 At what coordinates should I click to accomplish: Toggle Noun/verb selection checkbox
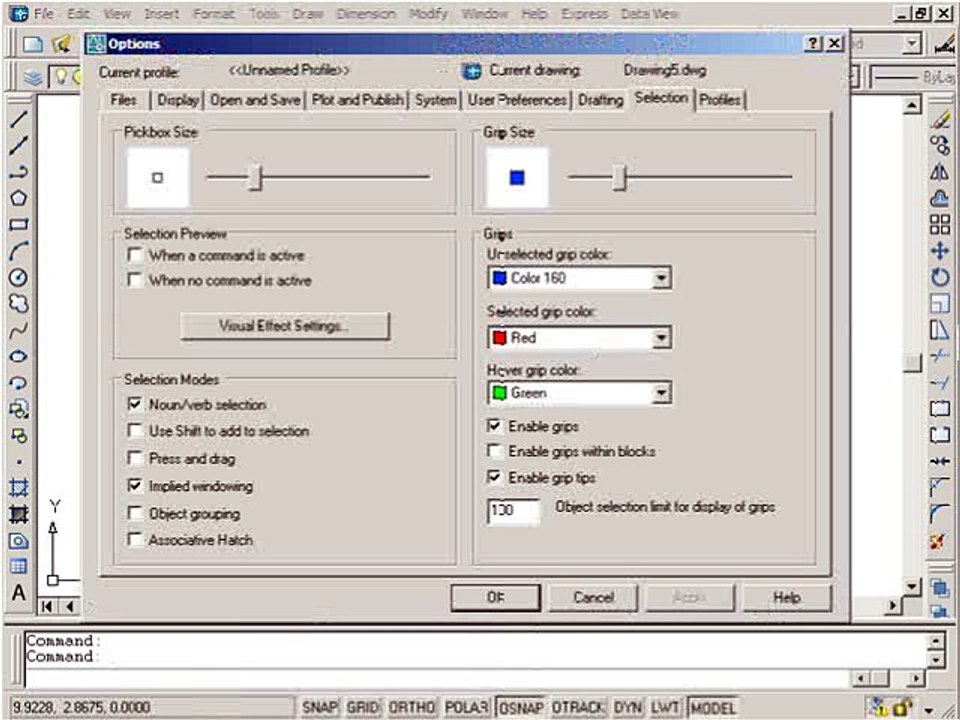[135, 404]
